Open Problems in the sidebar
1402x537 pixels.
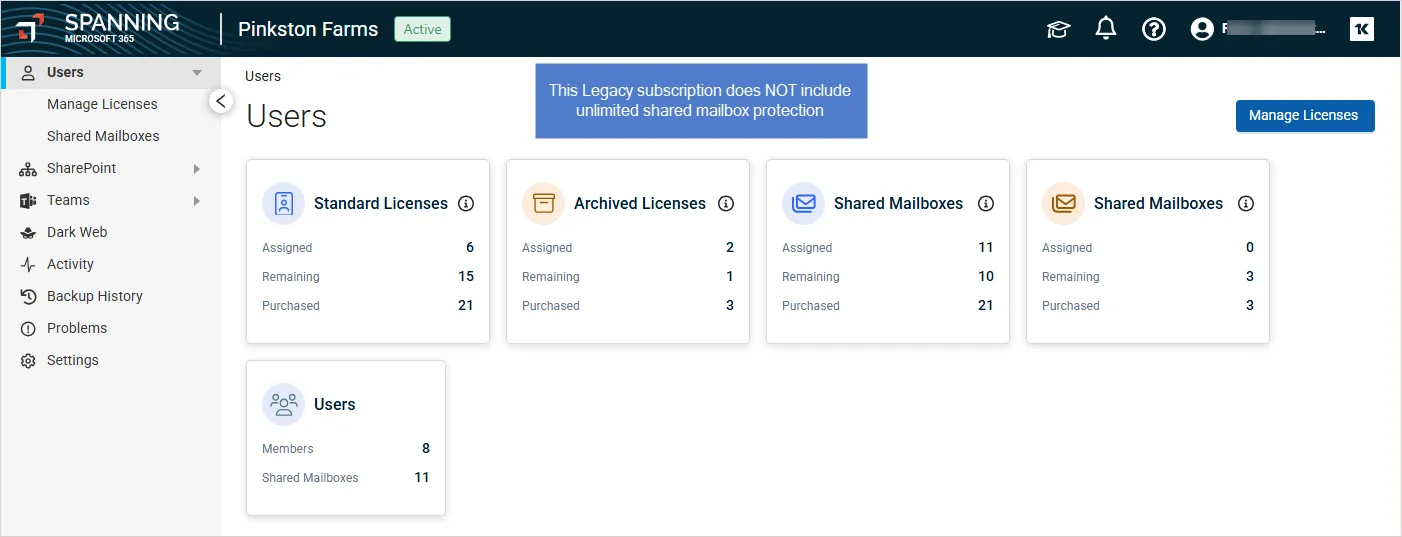76,328
